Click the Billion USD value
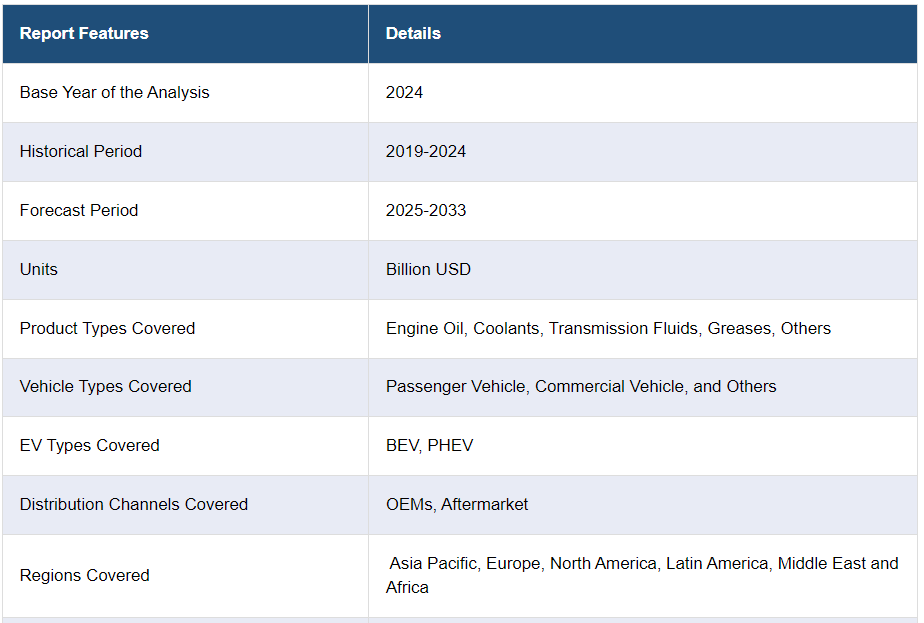 point(428,270)
